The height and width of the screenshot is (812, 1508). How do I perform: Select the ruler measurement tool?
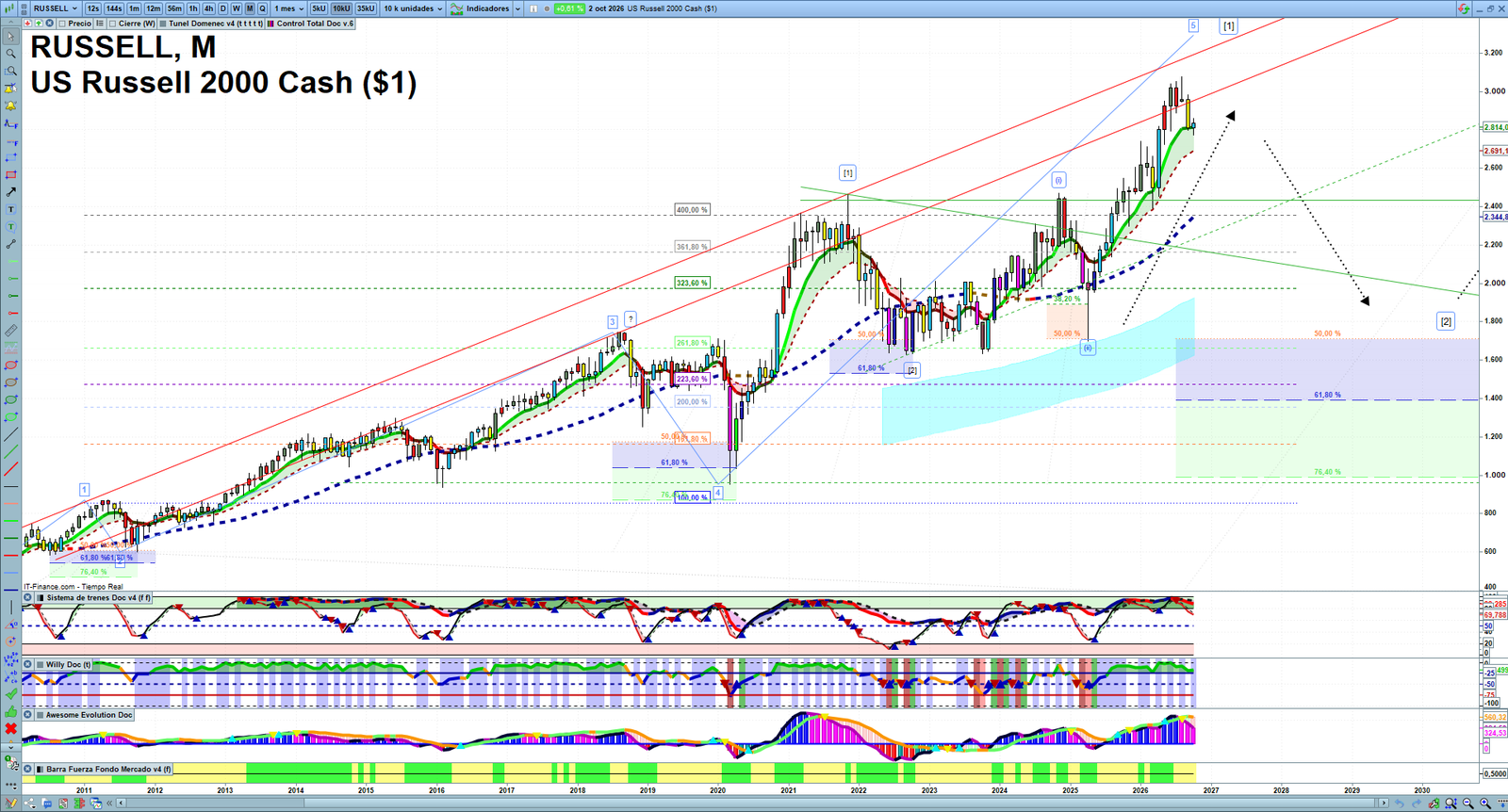click(x=10, y=331)
